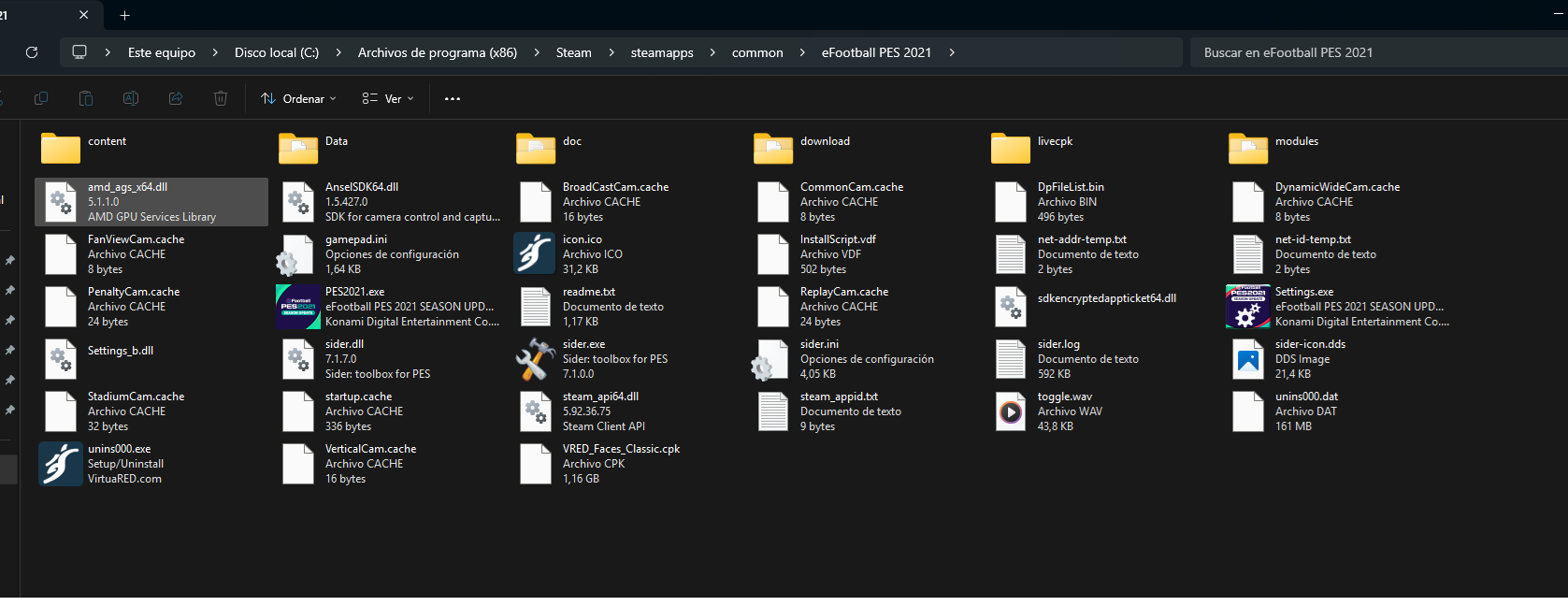Expand chevron after Archivos de programa (x86)

pos(537,52)
